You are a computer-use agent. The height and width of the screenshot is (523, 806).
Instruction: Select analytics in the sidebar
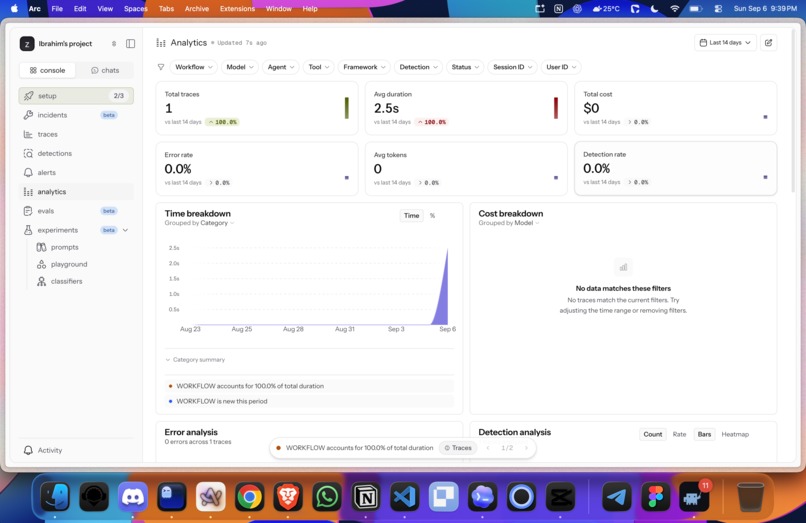[76, 192]
